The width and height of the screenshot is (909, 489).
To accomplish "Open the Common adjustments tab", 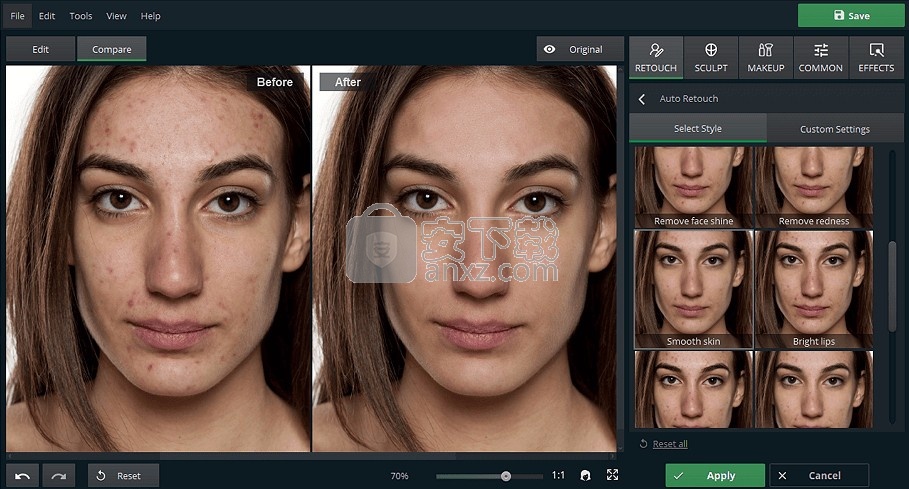I will coord(820,57).
